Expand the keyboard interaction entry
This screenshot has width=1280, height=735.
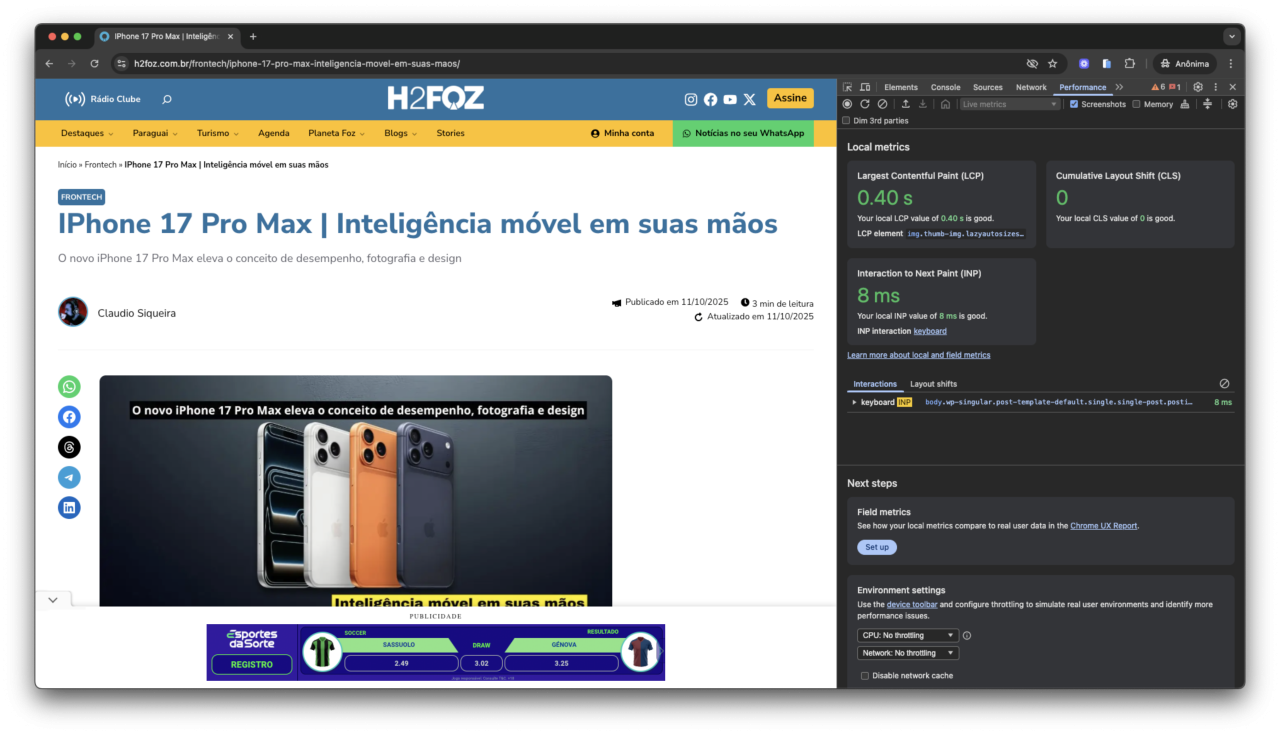point(854,402)
